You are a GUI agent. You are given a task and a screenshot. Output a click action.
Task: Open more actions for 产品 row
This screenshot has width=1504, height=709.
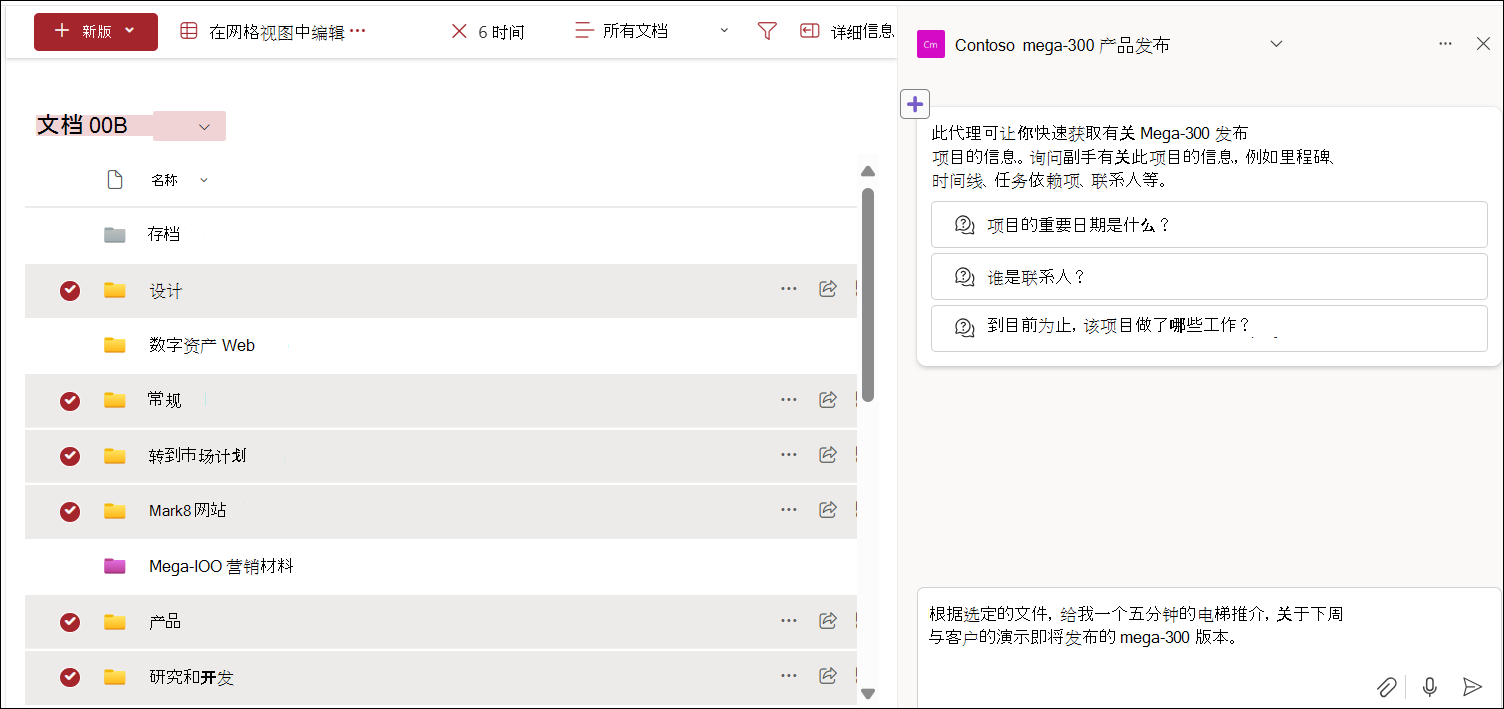[x=789, y=620]
